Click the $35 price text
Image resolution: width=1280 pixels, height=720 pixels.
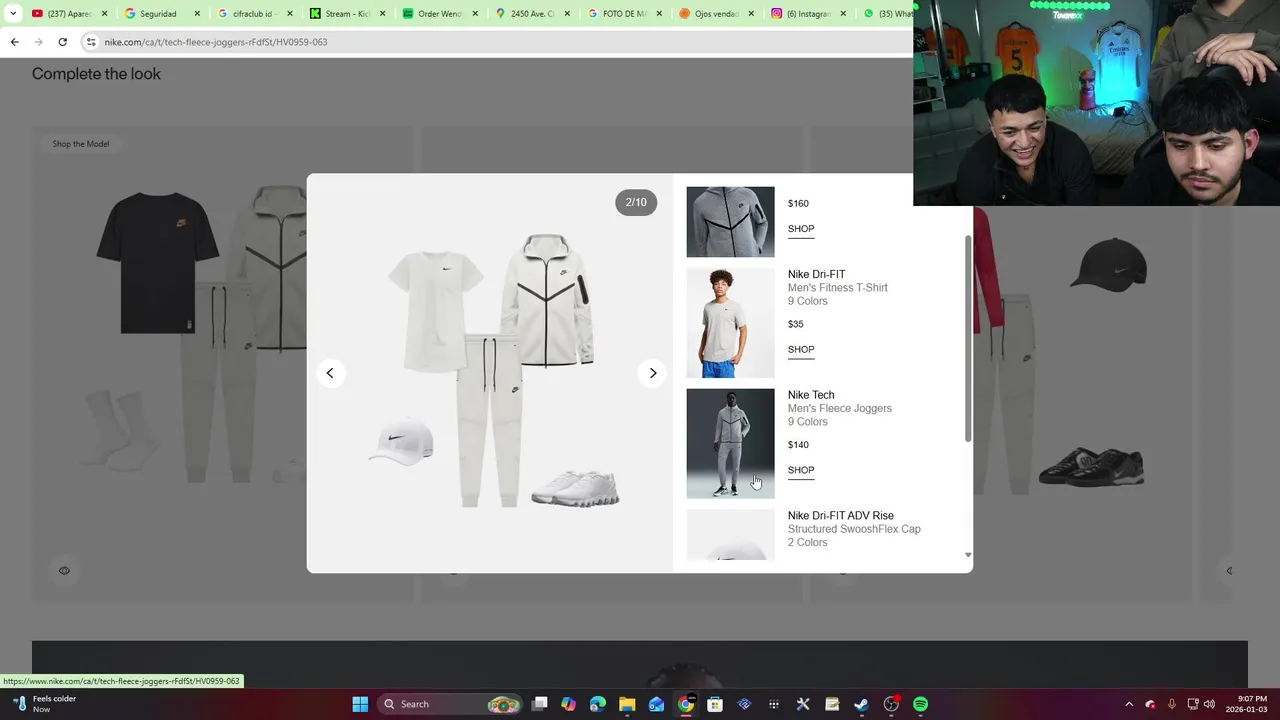click(x=796, y=324)
